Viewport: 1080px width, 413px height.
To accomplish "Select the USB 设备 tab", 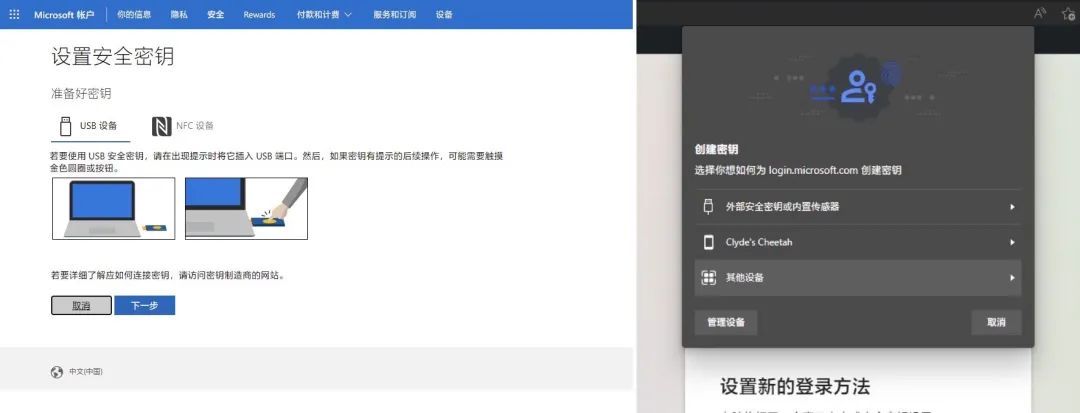I will coord(91,126).
